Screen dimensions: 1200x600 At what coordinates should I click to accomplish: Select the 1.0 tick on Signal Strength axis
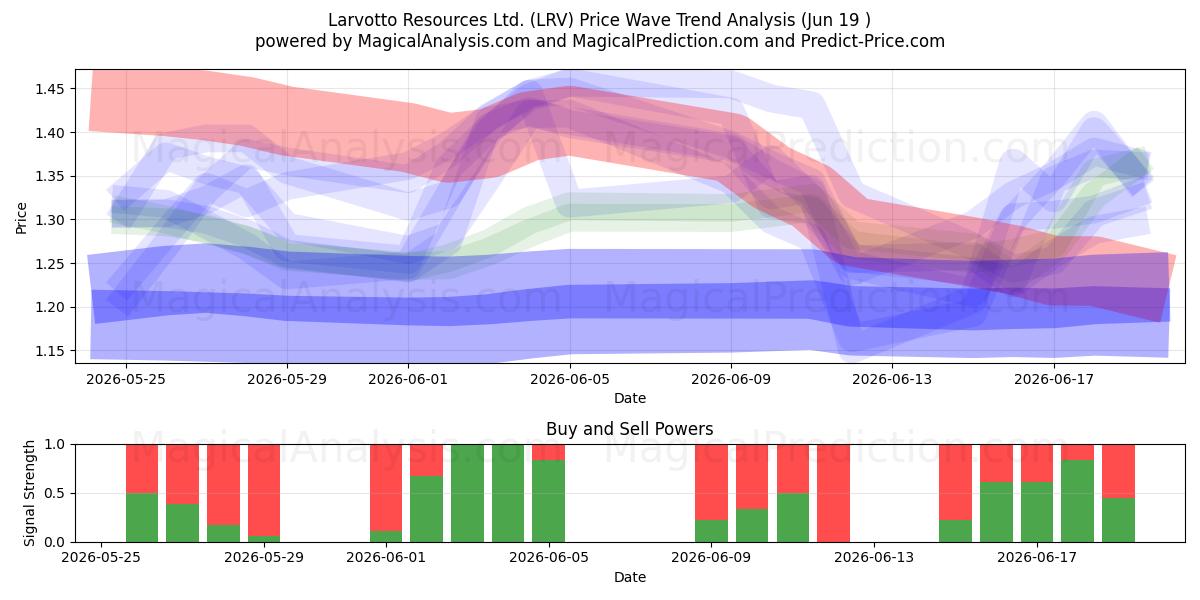[55, 444]
